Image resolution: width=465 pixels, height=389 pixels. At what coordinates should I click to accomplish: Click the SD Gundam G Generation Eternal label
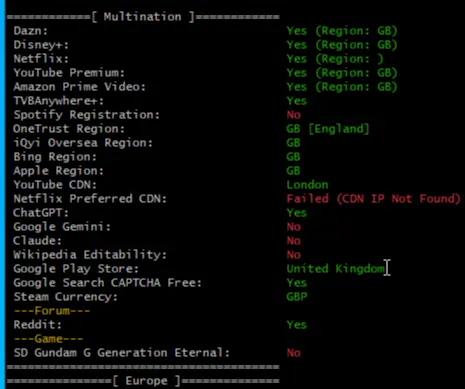coord(122,353)
